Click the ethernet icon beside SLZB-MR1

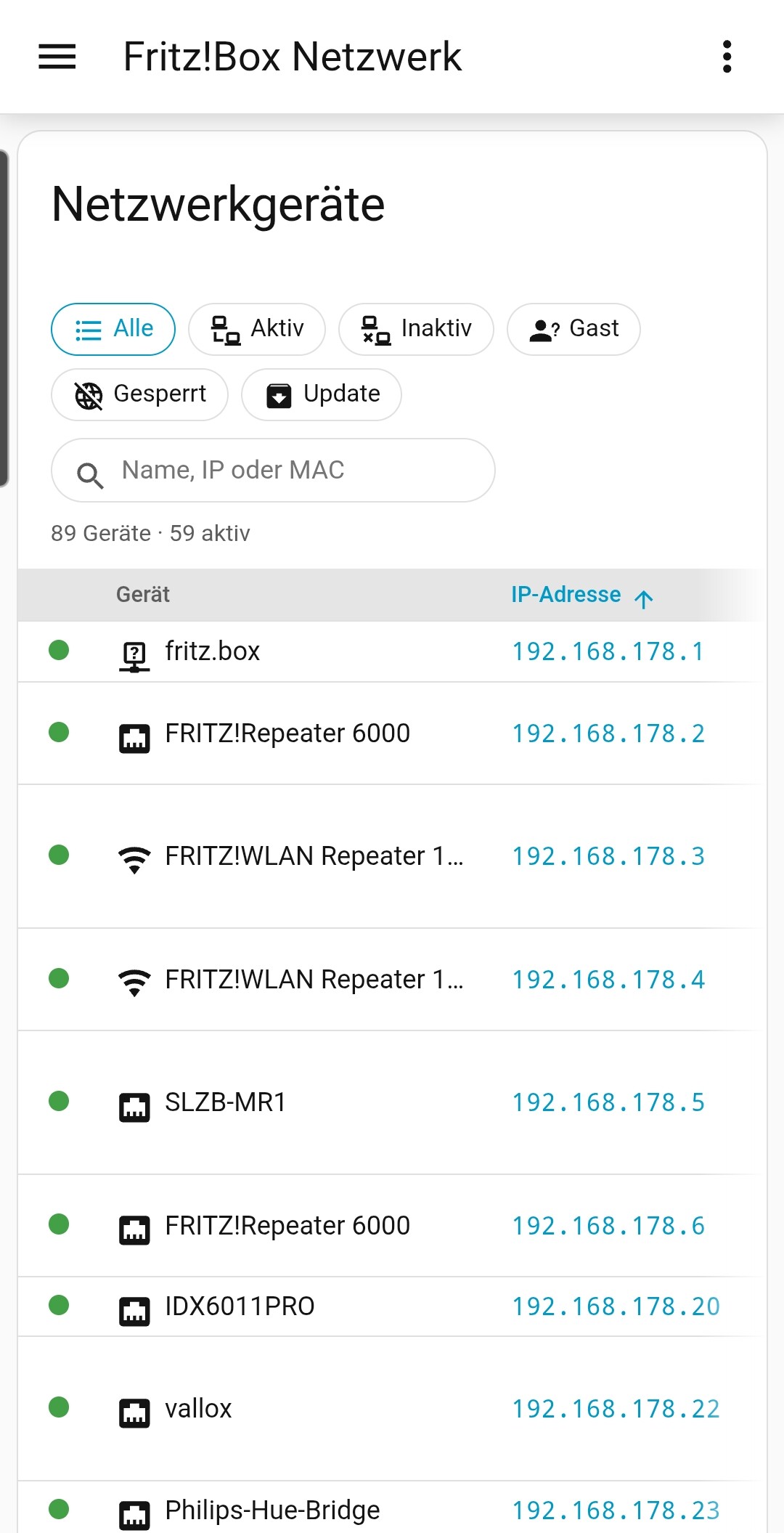coord(134,1107)
